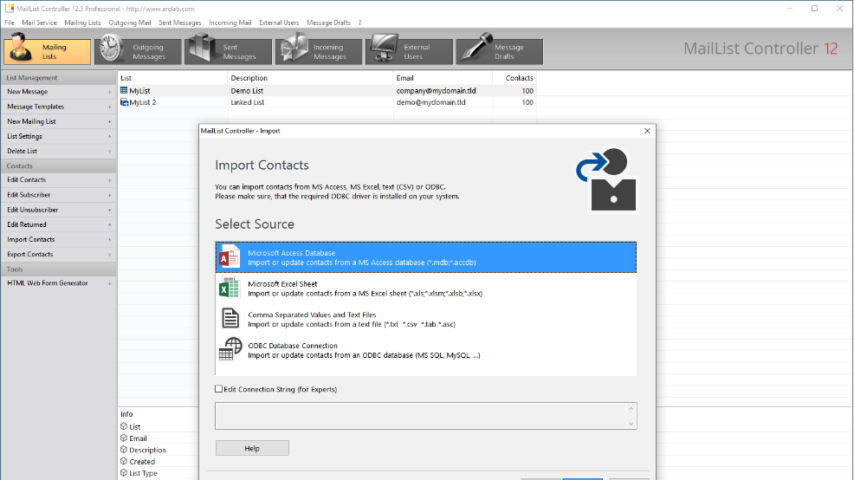Viewport: 854px width, 480px height.
Task: Open Sent Messages toolbar icon
Action: coord(202,48)
